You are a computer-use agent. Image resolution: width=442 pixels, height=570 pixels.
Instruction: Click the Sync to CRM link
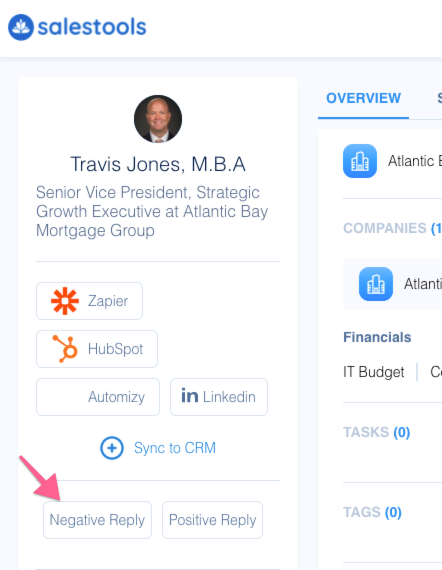175,448
